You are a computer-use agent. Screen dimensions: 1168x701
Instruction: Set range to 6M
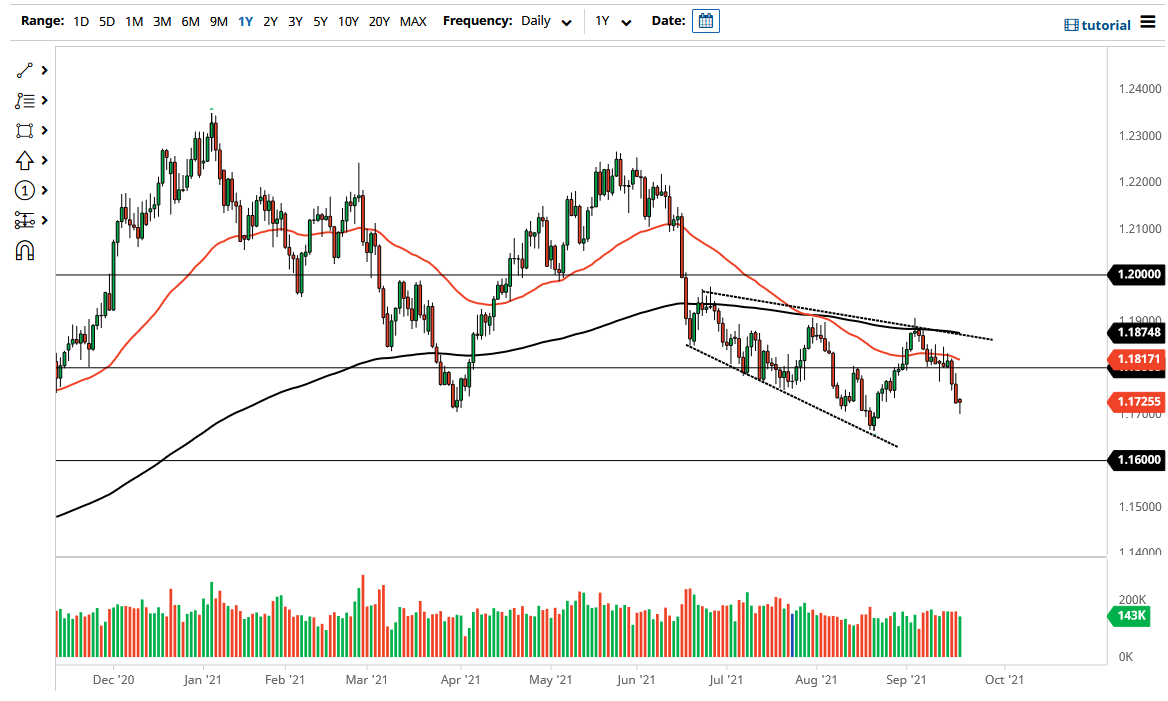point(190,21)
